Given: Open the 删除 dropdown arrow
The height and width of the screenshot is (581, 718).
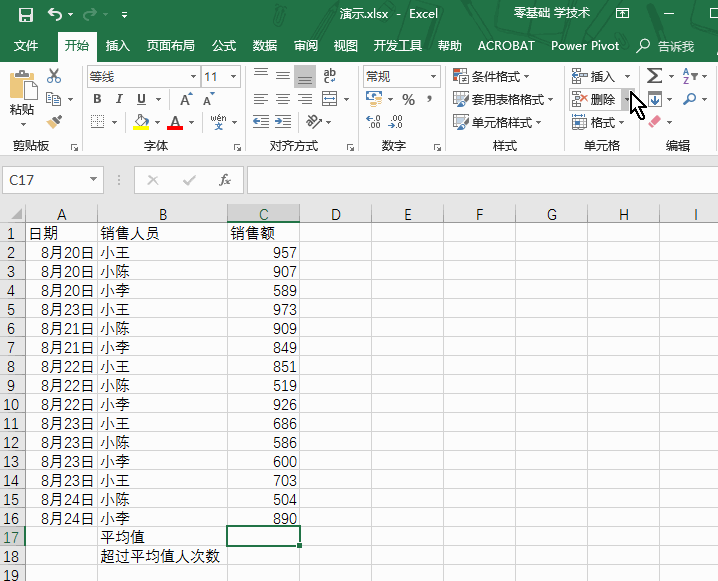Looking at the screenshot, I should click(627, 99).
